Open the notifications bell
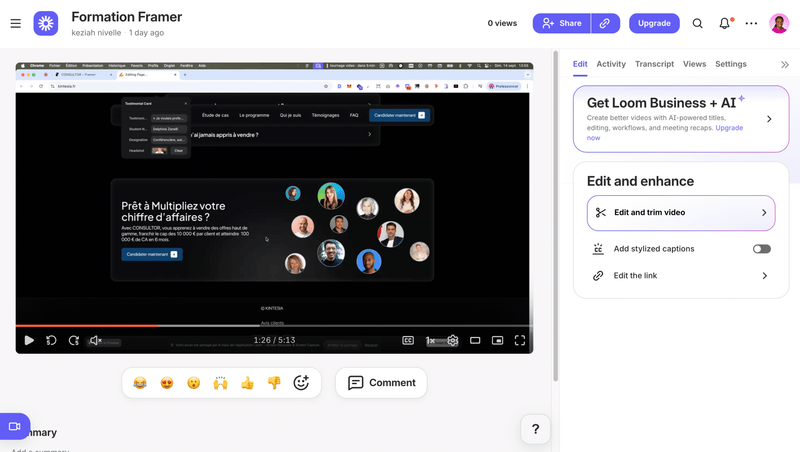The height and width of the screenshot is (452, 800). pos(725,23)
